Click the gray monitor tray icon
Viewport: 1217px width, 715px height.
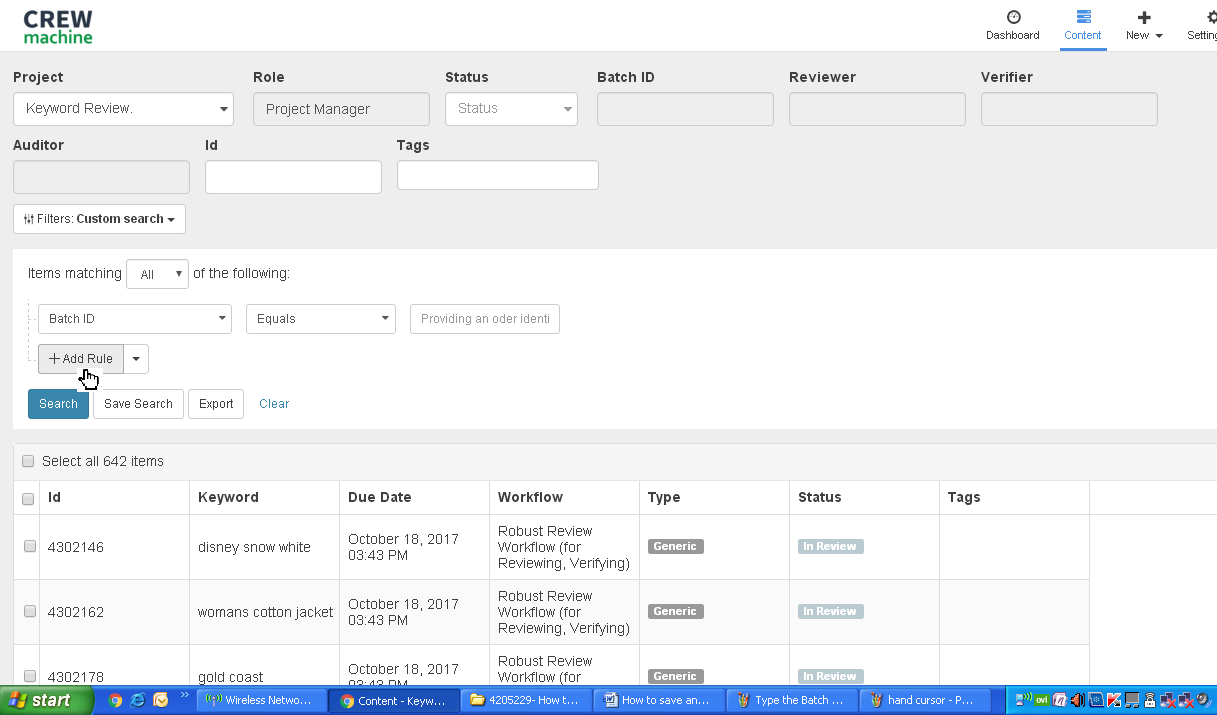(x=1132, y=700)
